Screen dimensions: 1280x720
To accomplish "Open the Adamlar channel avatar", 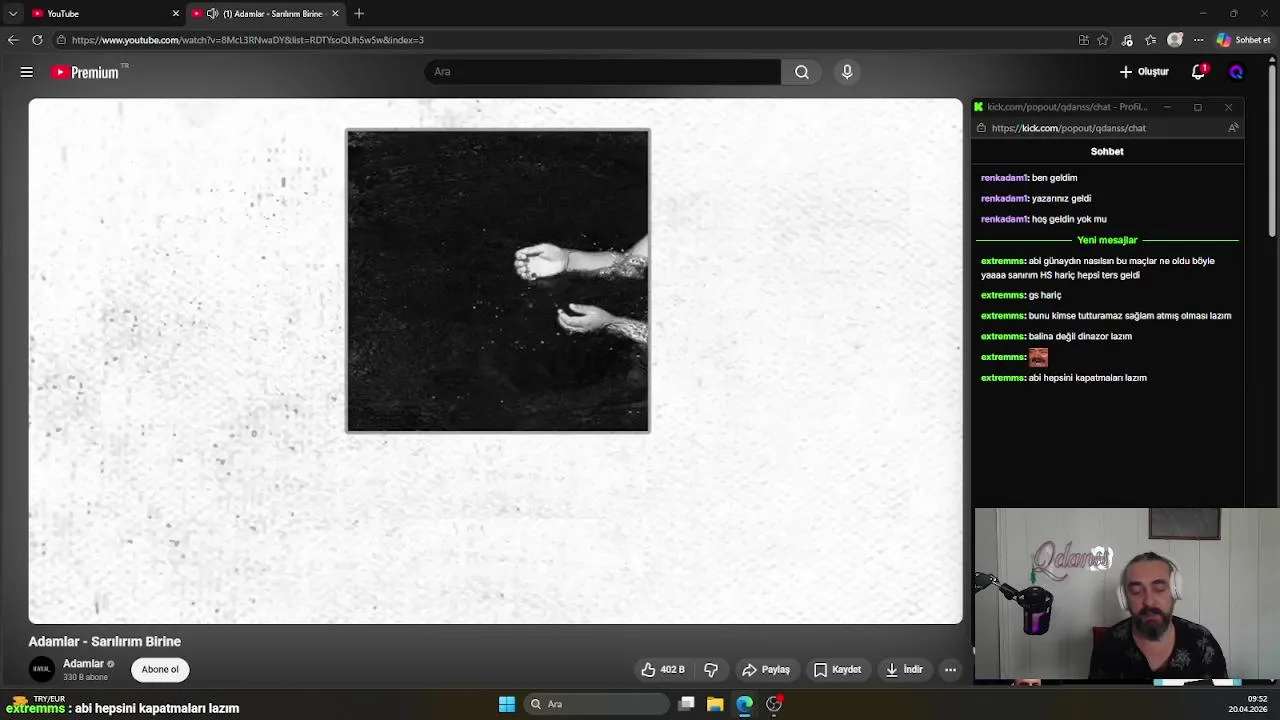I will tap(42, 669).
